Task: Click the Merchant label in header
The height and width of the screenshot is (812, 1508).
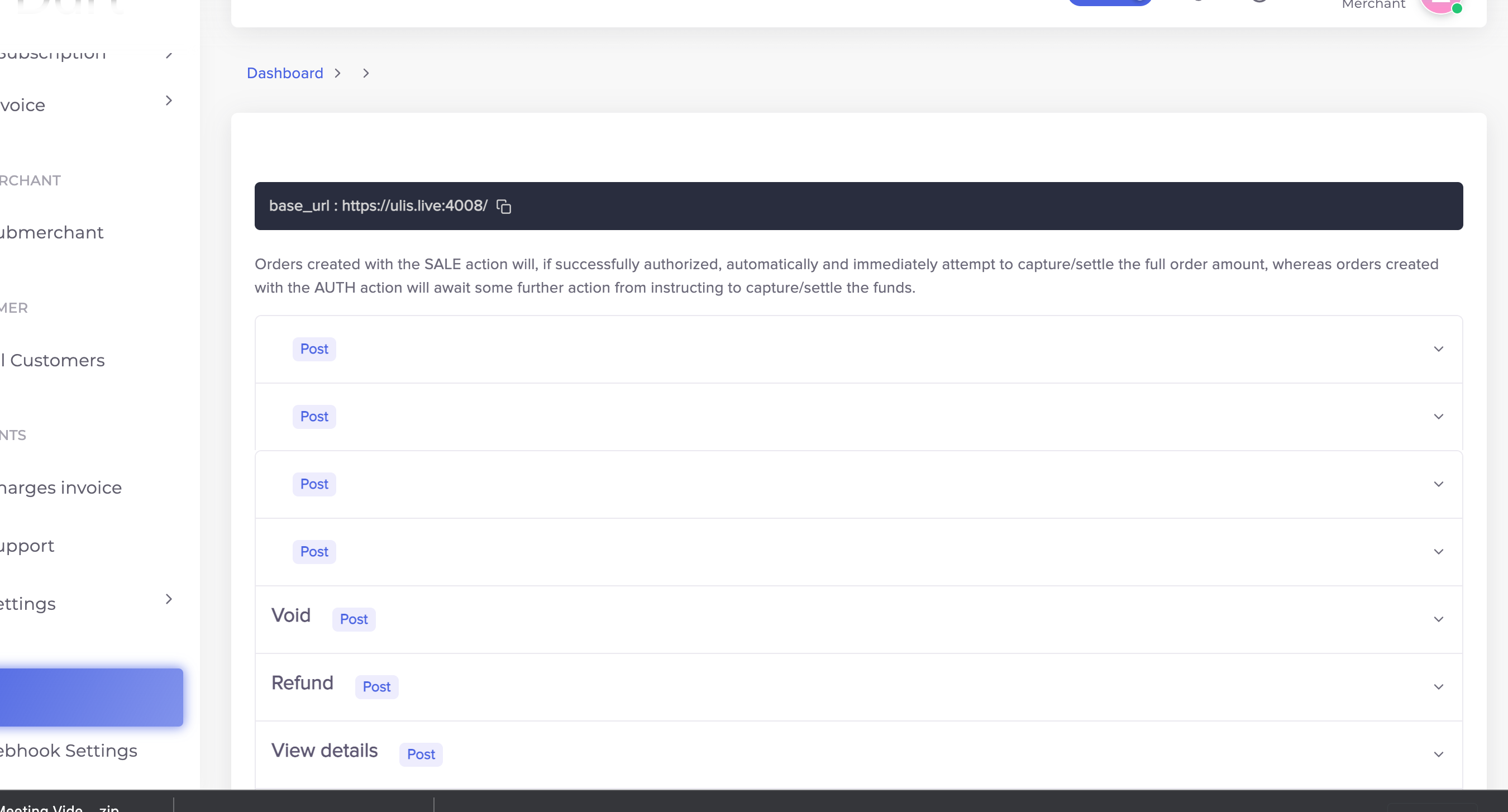Action: coord(1373,4)
